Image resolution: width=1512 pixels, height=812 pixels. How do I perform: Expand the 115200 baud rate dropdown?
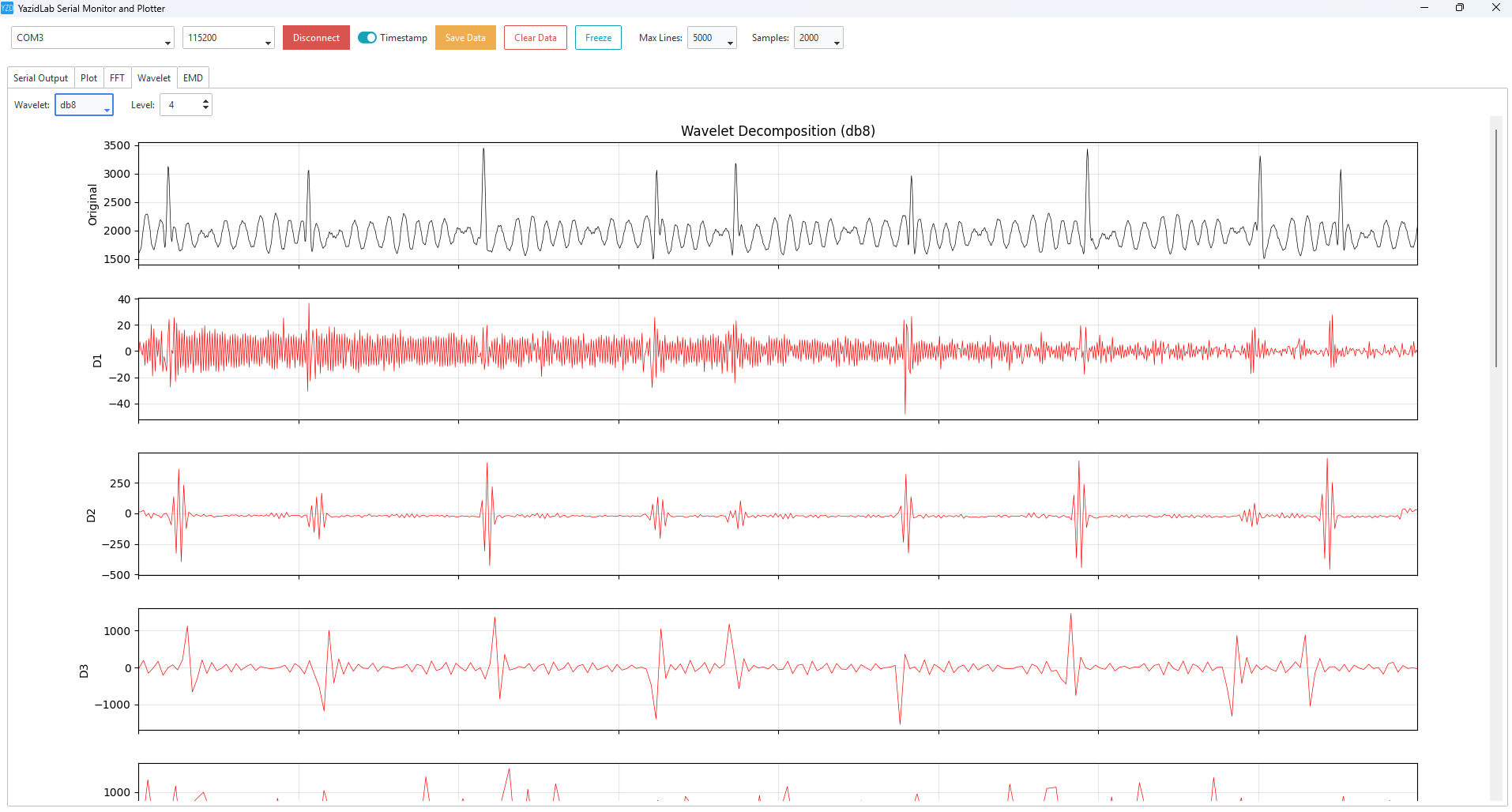point(228,38)
